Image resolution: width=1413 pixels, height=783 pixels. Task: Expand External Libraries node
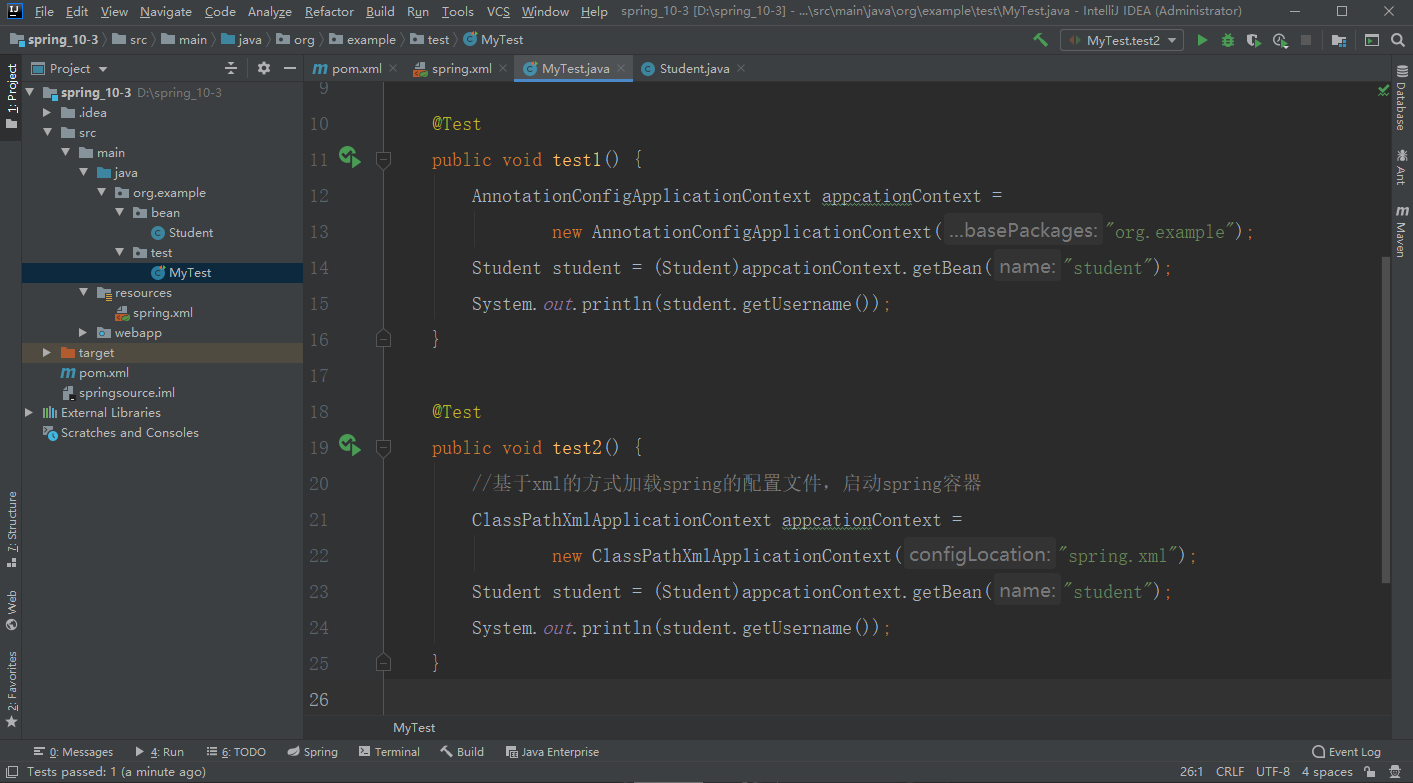click(29, 413)
